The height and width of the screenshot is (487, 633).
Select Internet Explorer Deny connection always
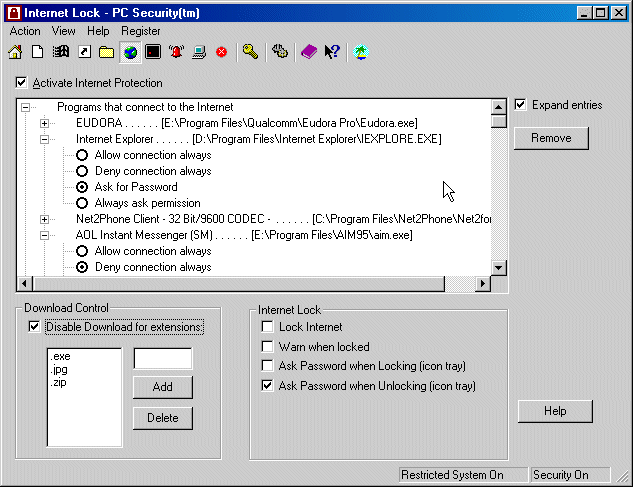[82, 171]
